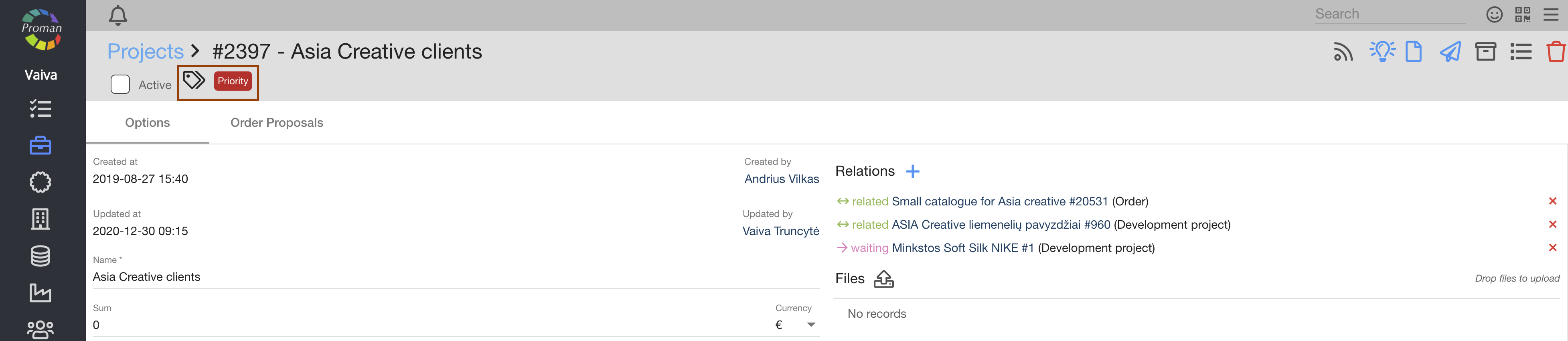Open the QR code scanner icon
This screenshot has height=341, width=1568.
pos(1522,14)
